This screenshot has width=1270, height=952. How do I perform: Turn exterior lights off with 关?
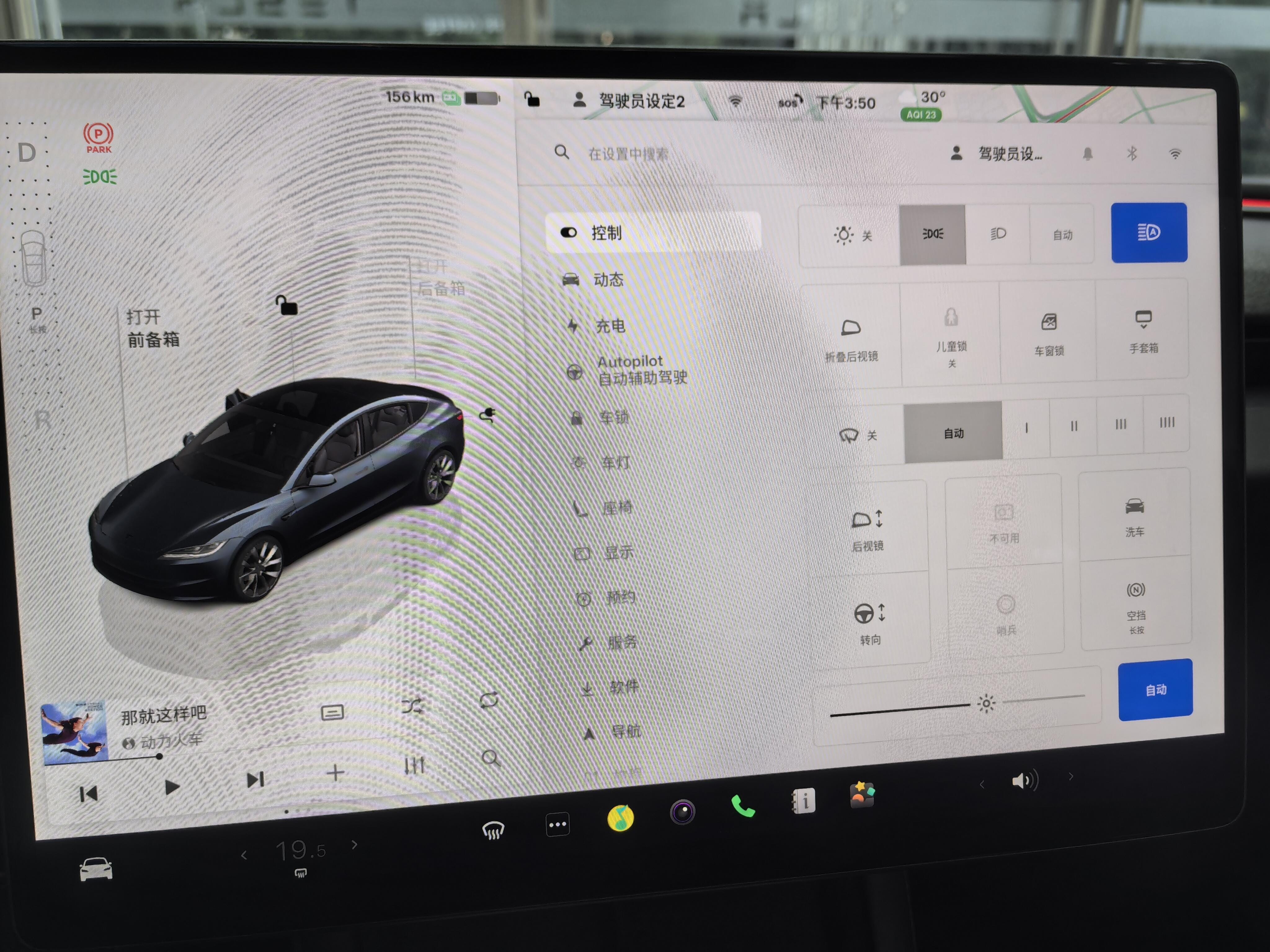(x=851, y=235)
